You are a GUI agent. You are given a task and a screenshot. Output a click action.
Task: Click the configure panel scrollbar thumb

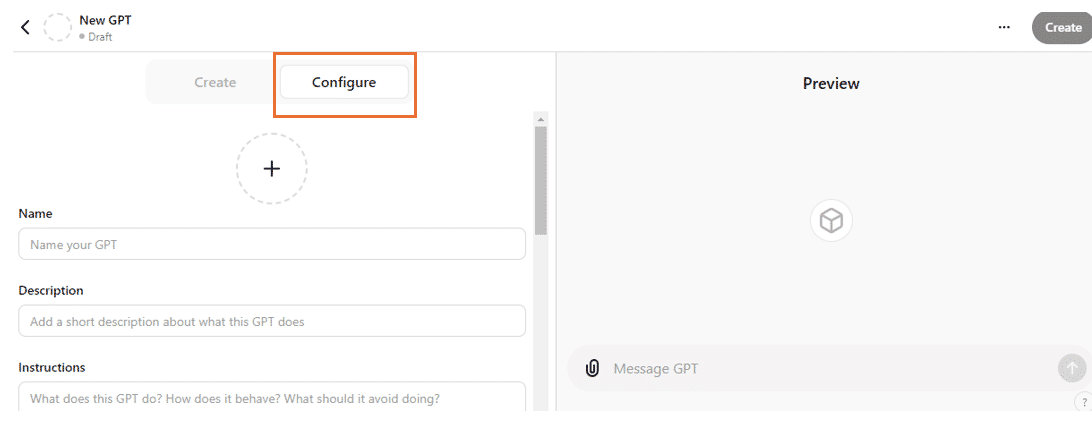point(541,180)
